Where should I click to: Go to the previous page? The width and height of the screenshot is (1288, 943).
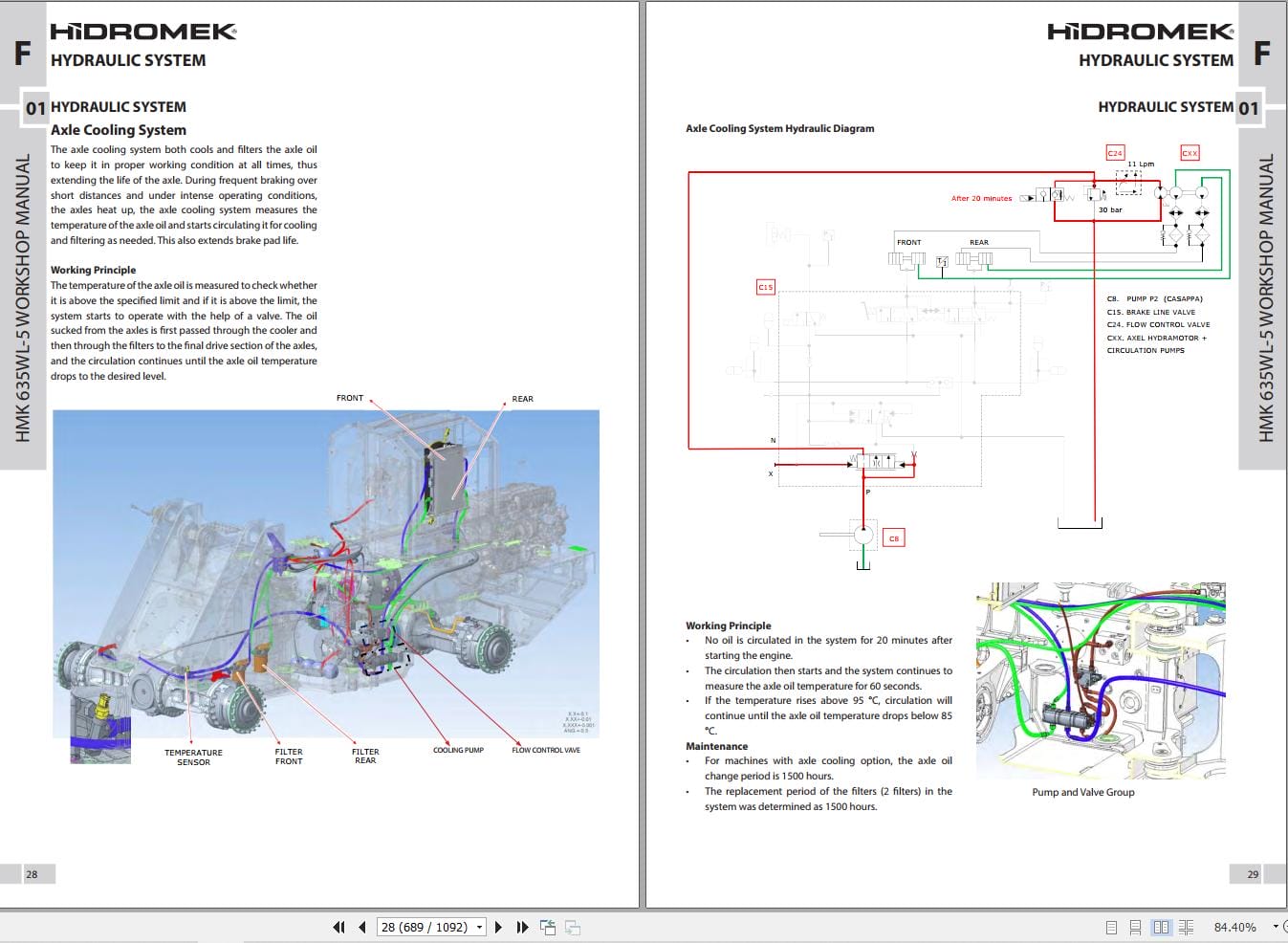[362, 927]
